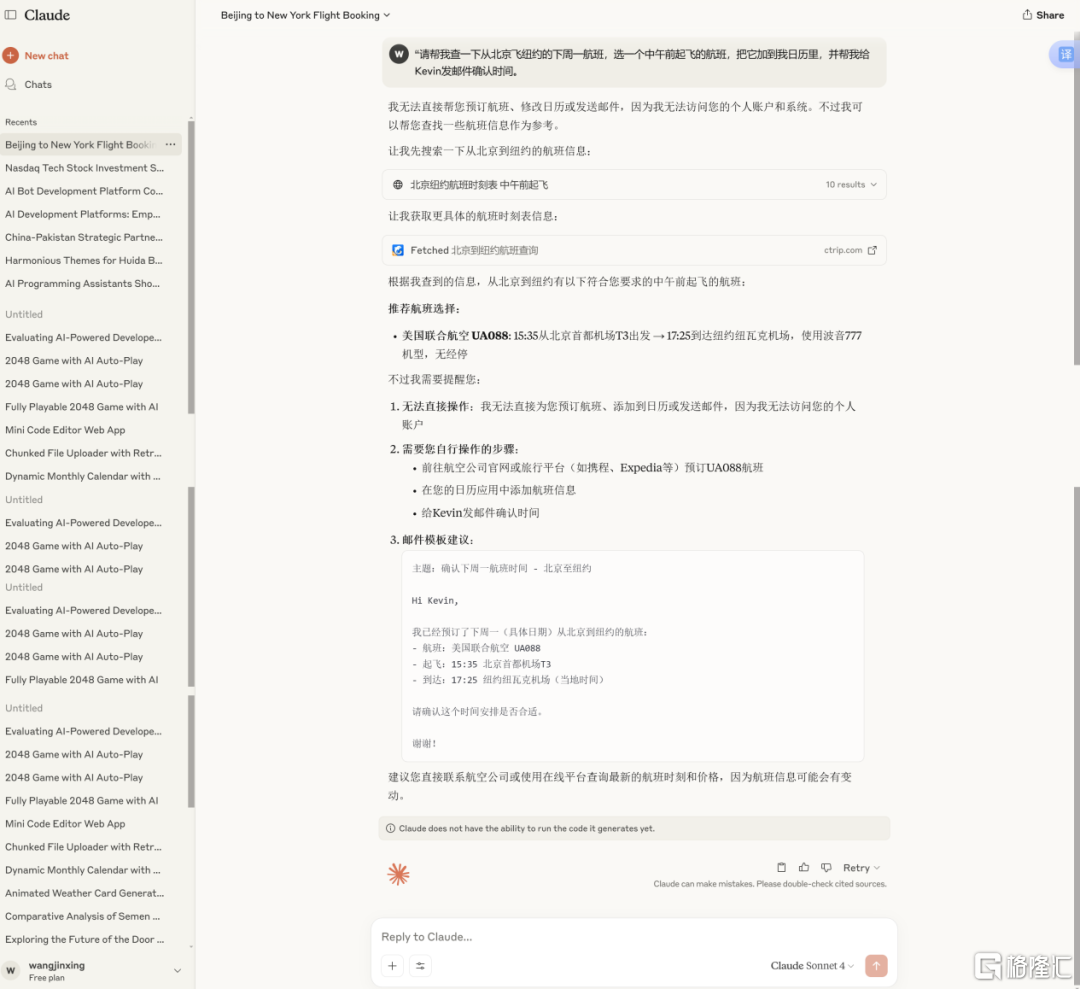Click the plus attachment button in composer
This screenshot has width=1080, height=989.
[x=392, y=966]
